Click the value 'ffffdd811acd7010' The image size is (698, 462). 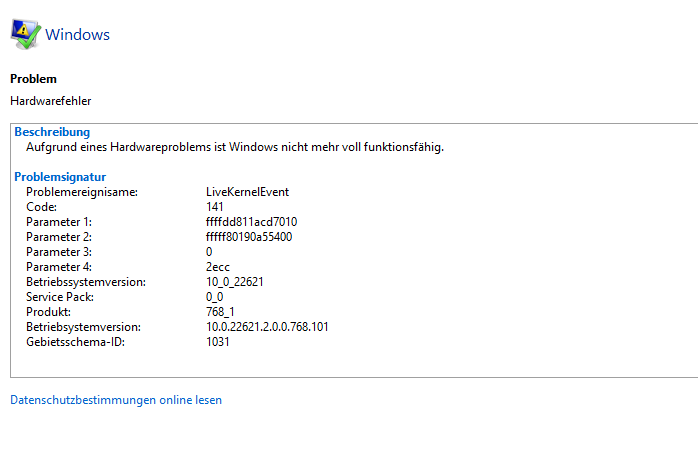click(252, 222)
